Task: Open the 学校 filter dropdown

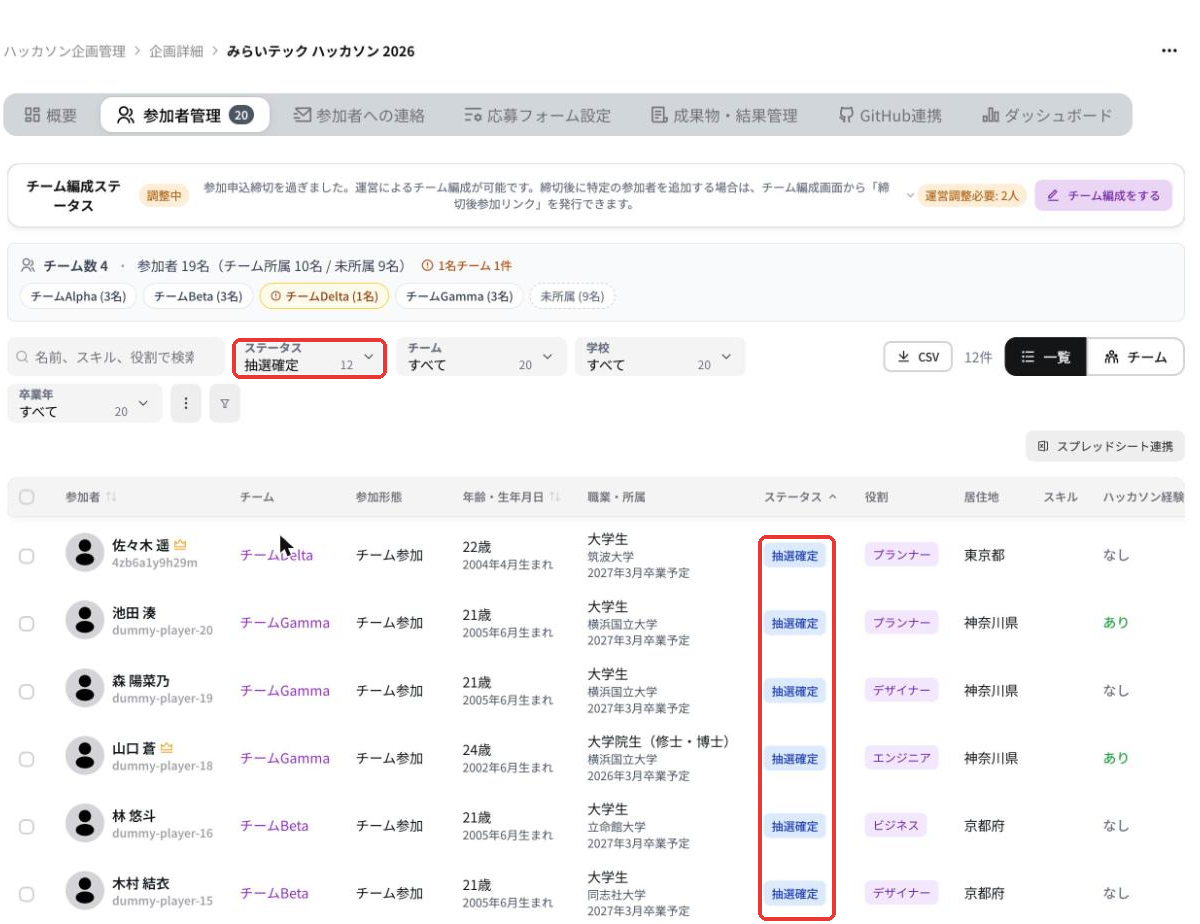Action: [x=660, y=357]
